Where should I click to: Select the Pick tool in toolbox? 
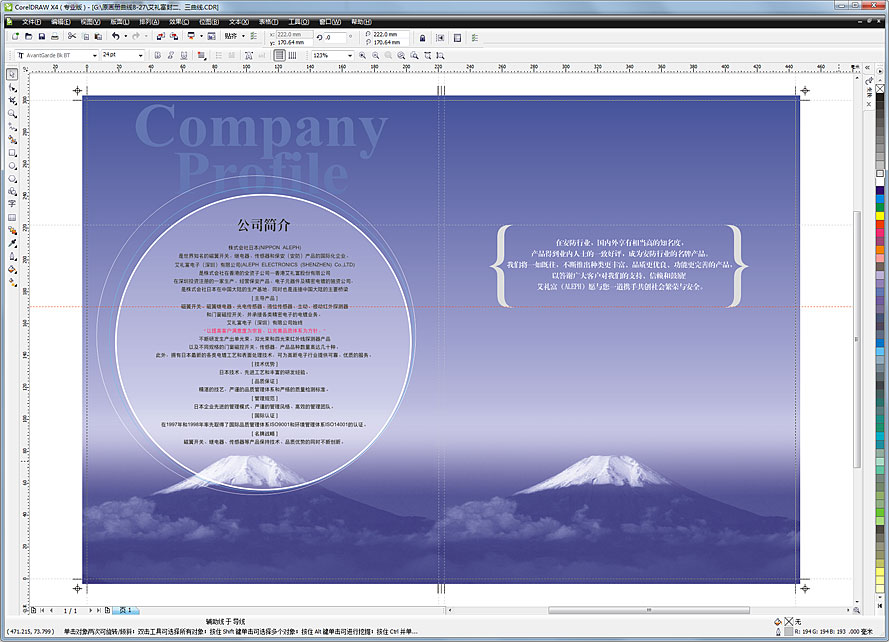(x=12, y=74)
